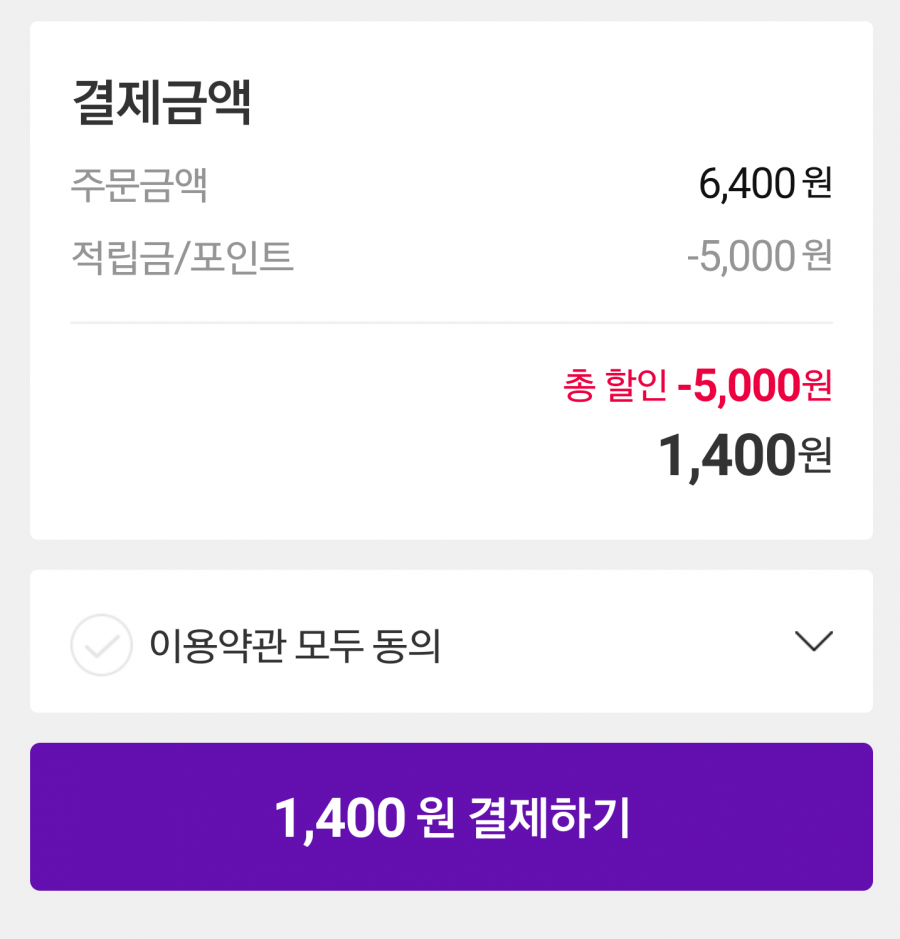
Task: Tap the 1,400 amount on the purple button
Action: coord(340,819)
